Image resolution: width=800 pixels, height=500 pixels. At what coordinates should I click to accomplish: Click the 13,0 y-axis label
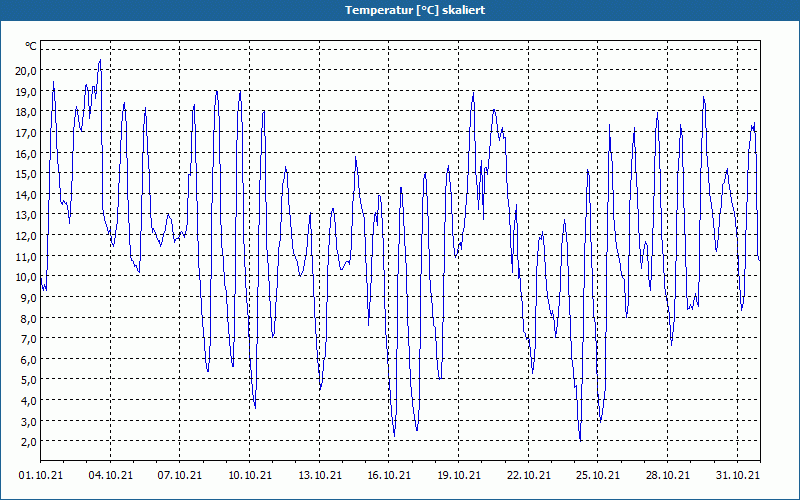point(26,215)
